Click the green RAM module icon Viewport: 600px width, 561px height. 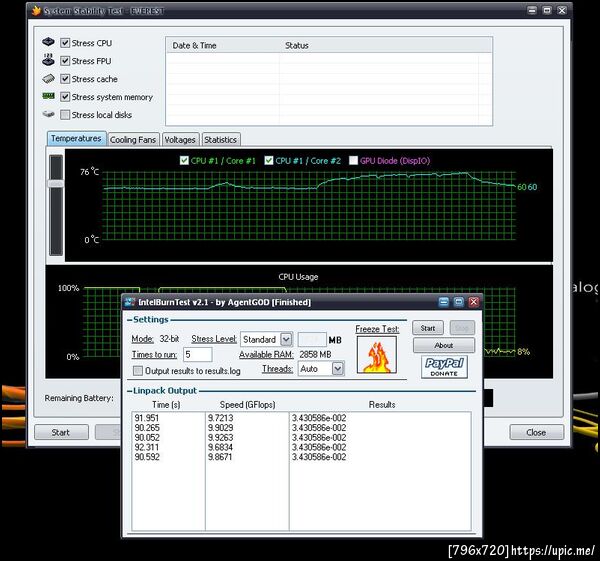tap(48, 96)
